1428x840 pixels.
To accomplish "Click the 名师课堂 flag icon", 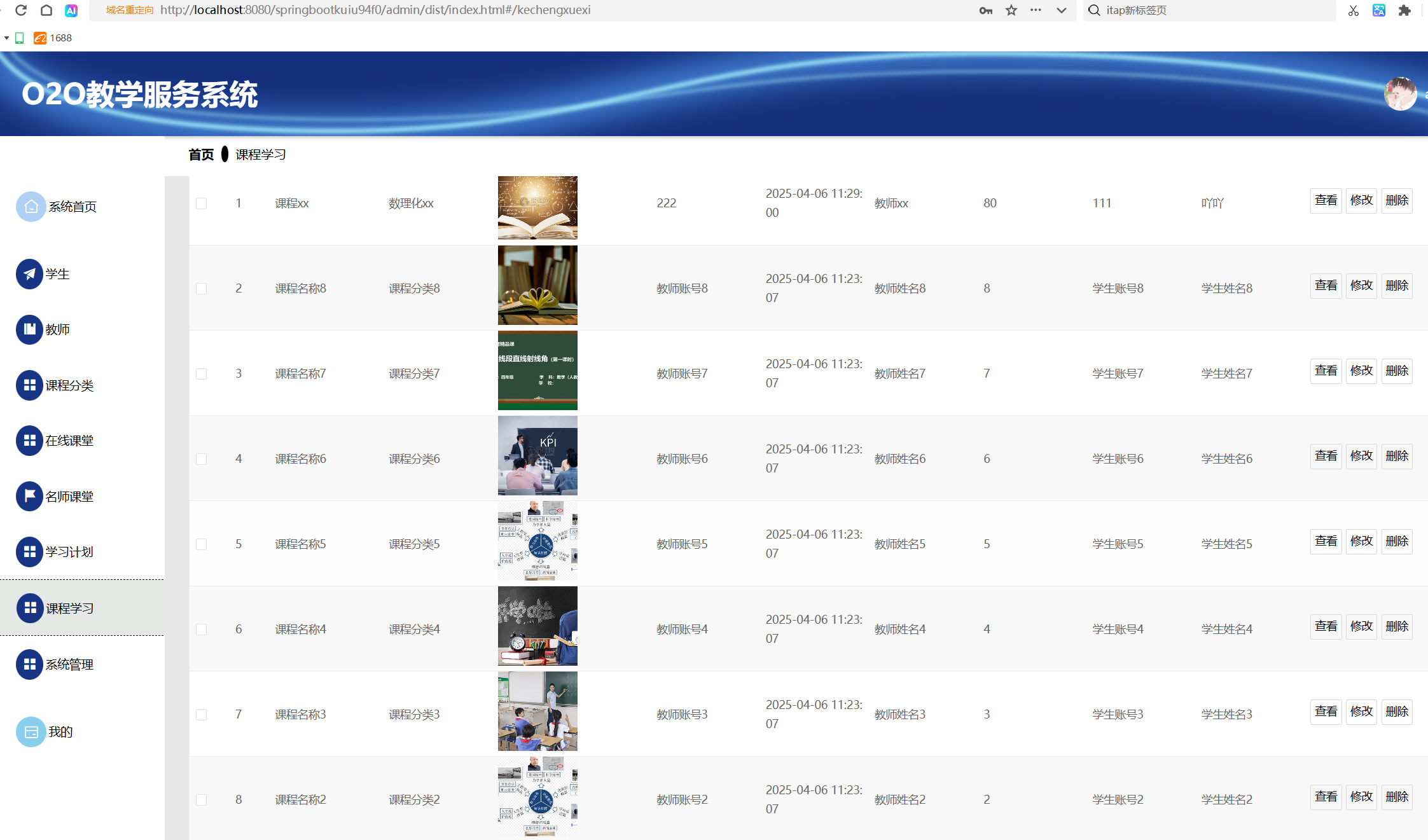I will click(29, 496).
